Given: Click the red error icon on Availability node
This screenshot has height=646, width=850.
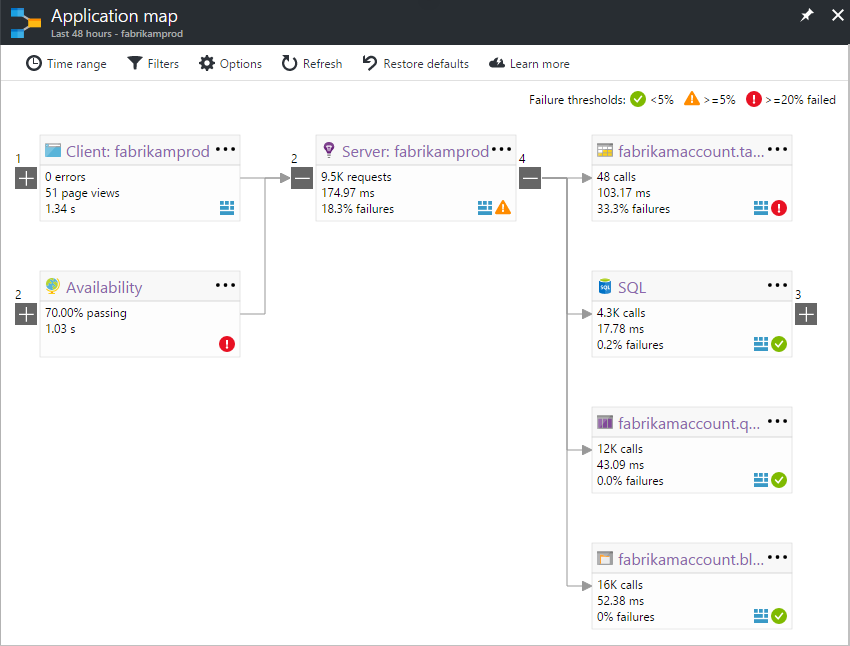Looking at the screenshot, I should (x=227, y=344).
